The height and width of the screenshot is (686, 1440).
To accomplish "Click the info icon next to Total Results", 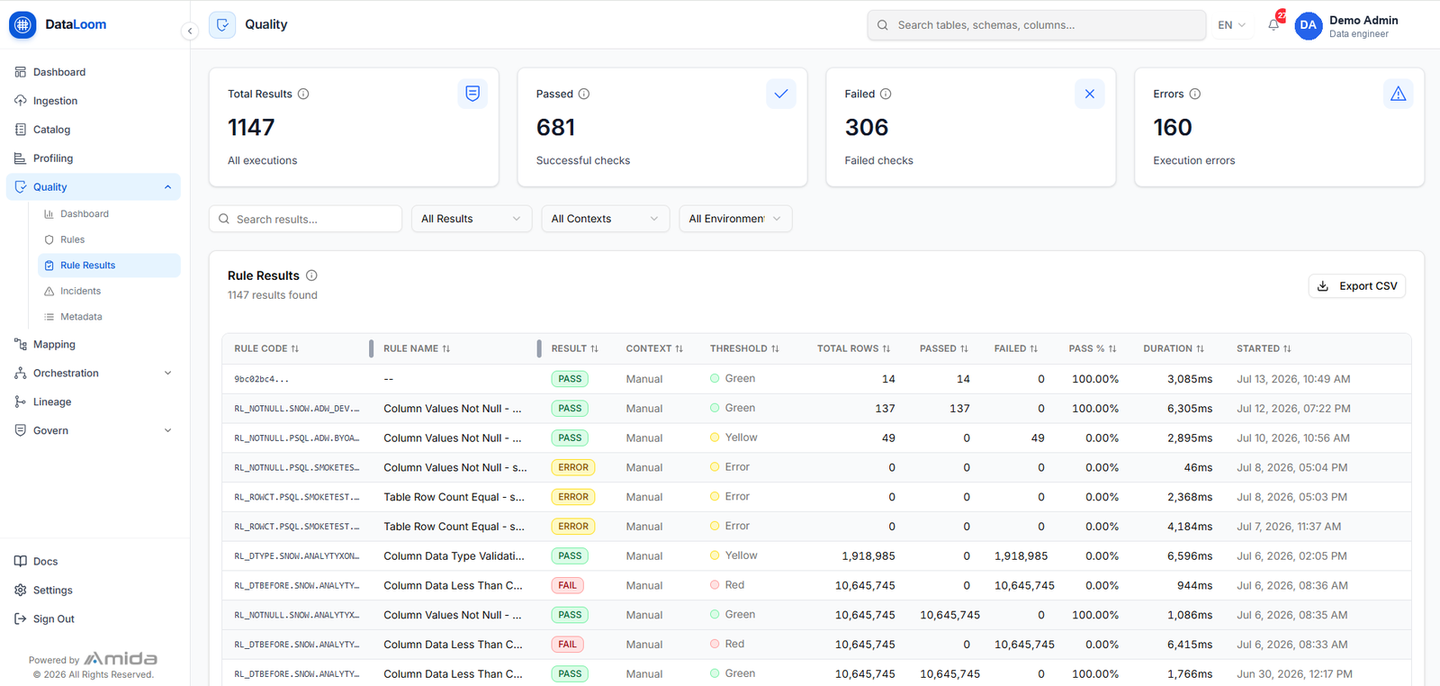I will [x=303, y=94].
